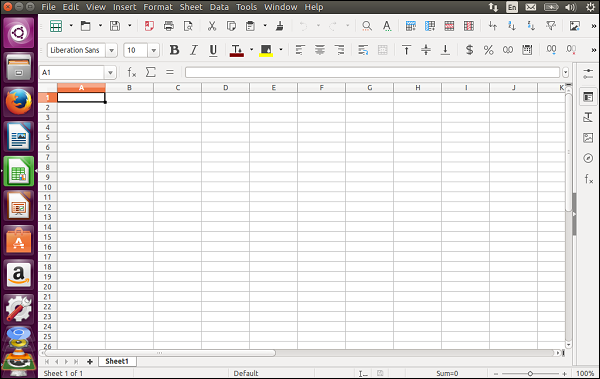Open Function Wizard beside Name Box
The width and height of the screenshot is (600, 379).
tap(132, 72)
